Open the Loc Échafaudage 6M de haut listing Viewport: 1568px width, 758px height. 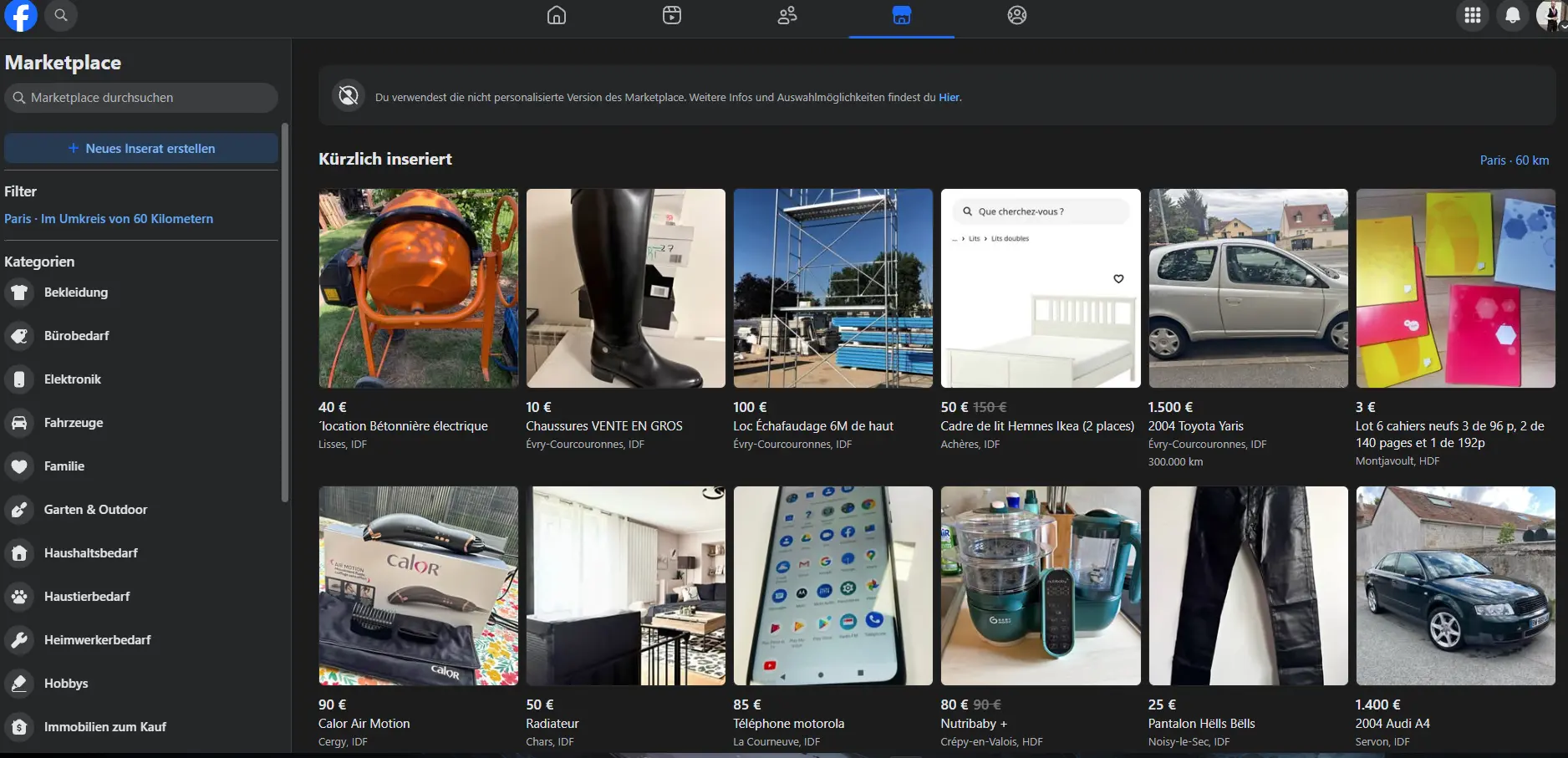tap(833, 321)
